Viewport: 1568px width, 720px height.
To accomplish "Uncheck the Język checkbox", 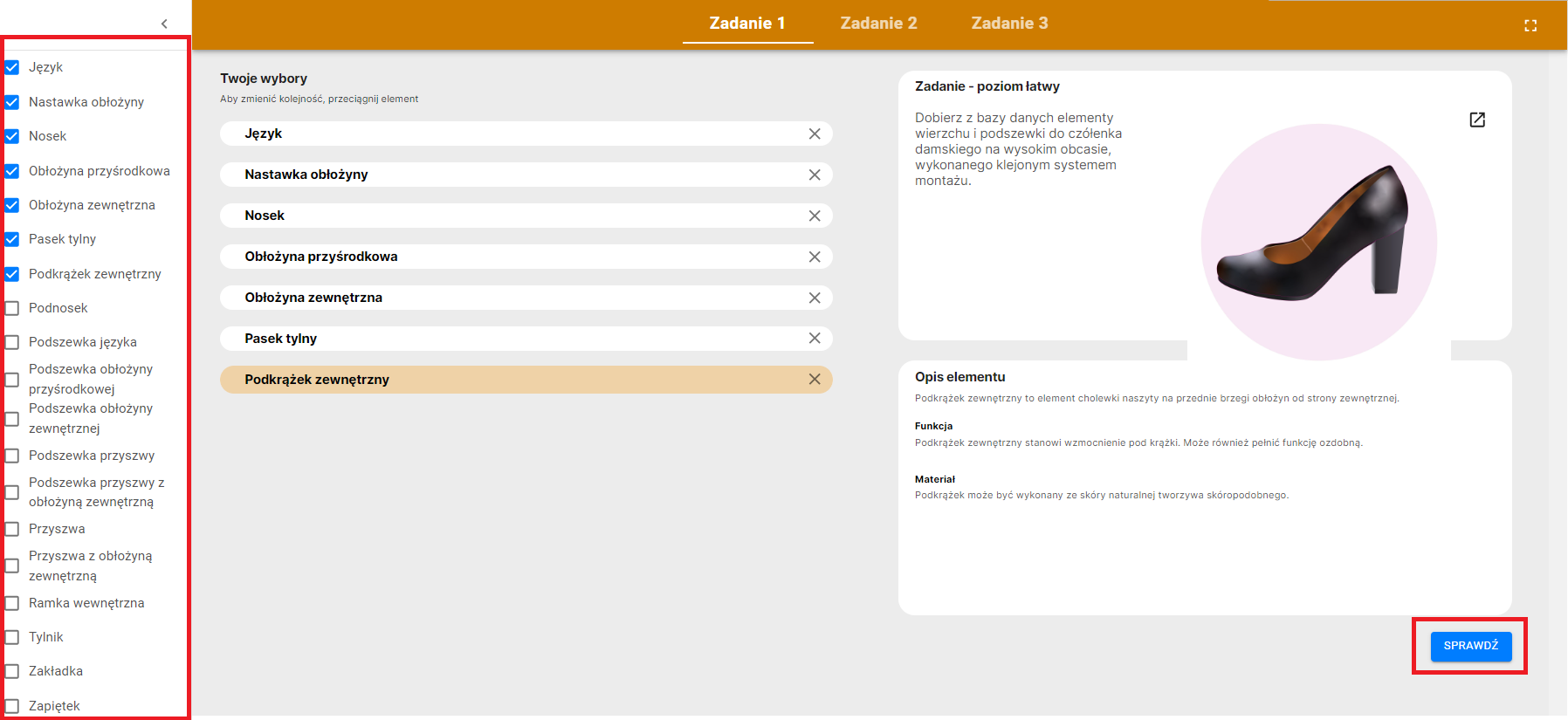I will (12, 67).
